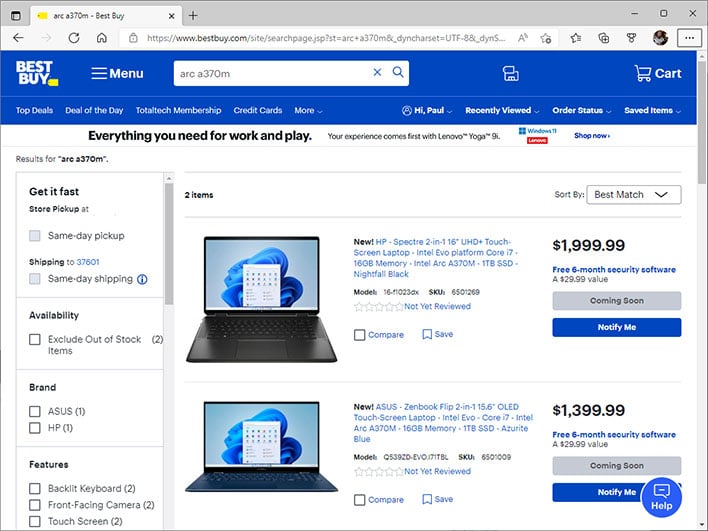Click the ASUS Zenbook laptop image

[x=261, y=447]
